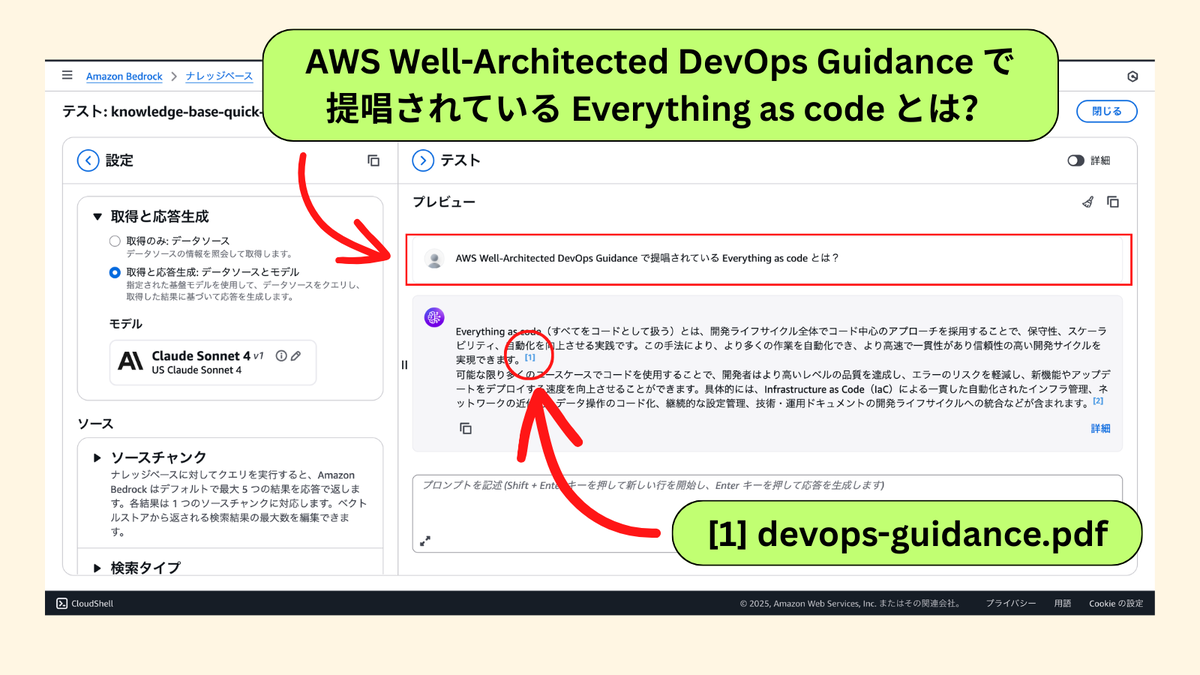Click the chevron circle beside テスト
The image size is (1200, 675).
(423, 160)
